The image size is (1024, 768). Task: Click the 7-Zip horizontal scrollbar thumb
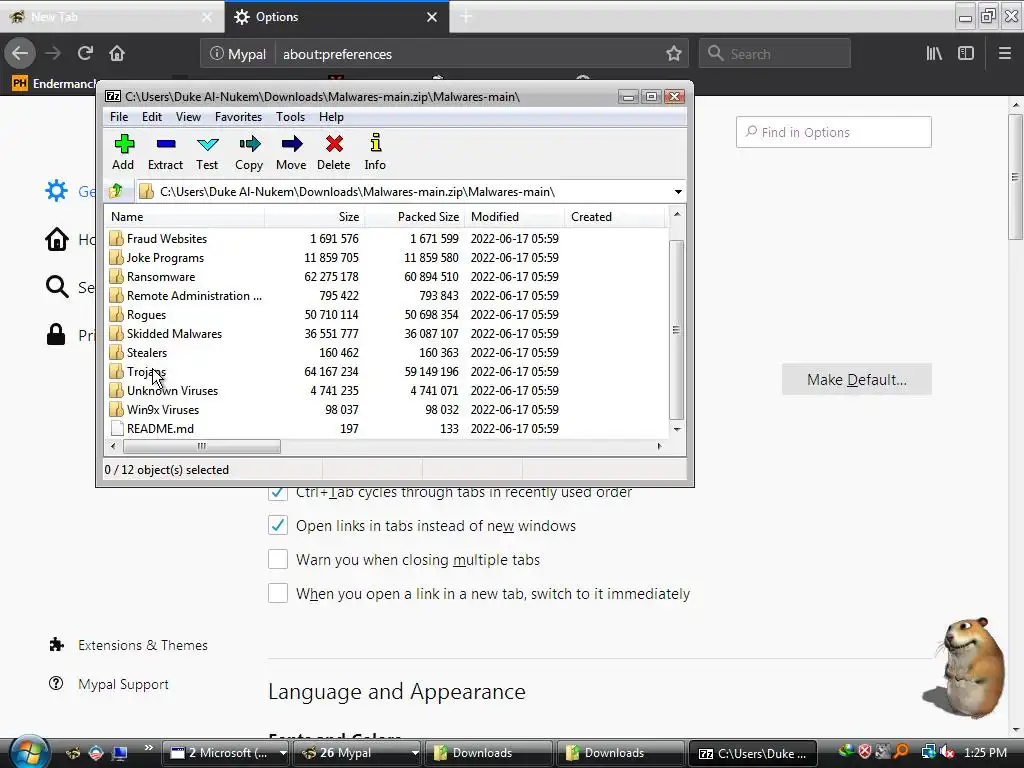[202, 447]
